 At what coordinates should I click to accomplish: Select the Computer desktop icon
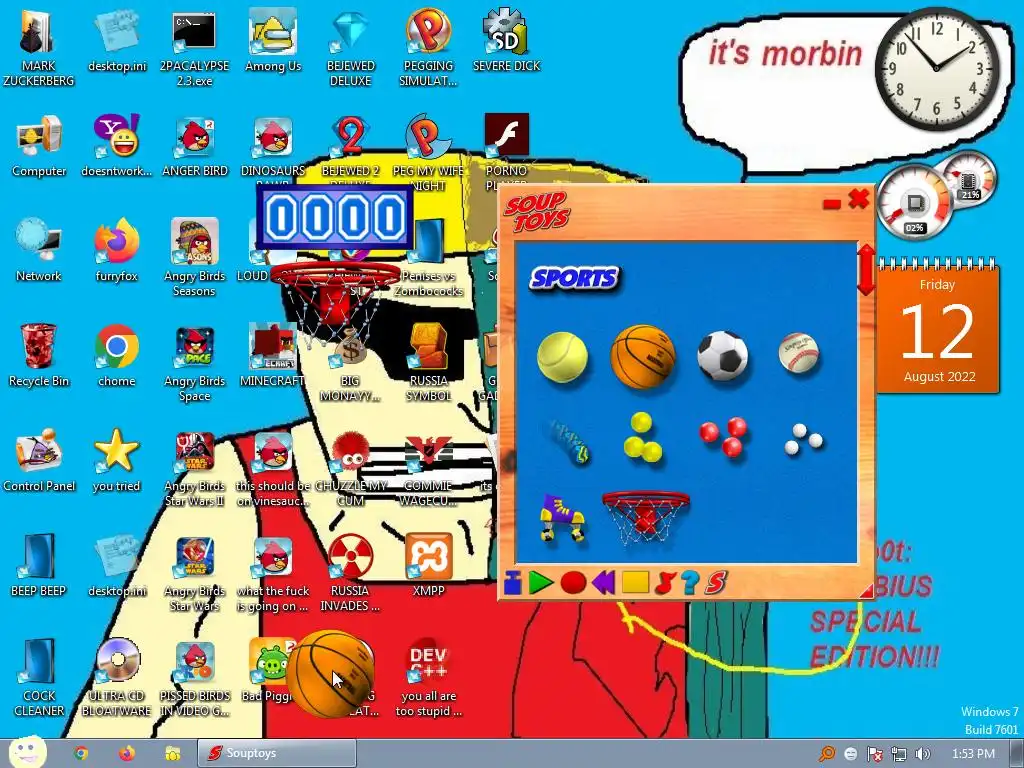[x=39, y=146]
